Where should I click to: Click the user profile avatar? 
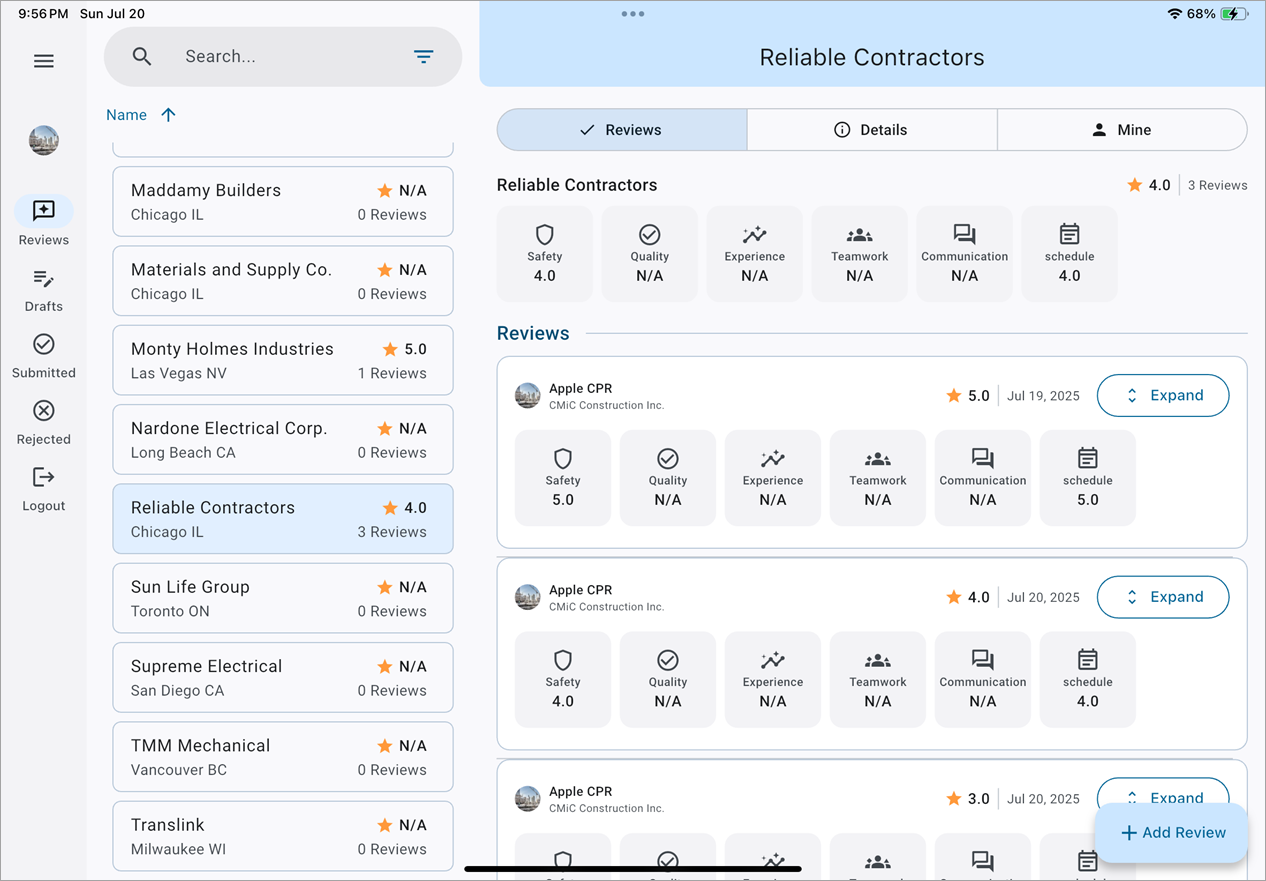tap(43, 140)
